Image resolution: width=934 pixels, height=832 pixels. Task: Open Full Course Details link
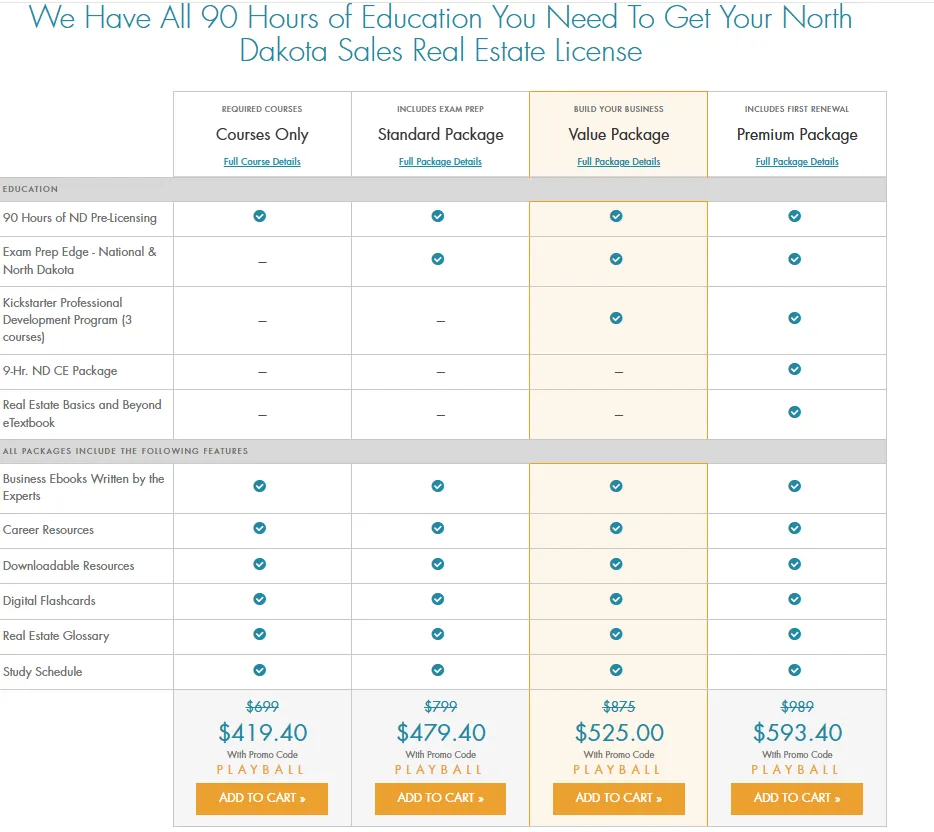(x=261, y=161)
